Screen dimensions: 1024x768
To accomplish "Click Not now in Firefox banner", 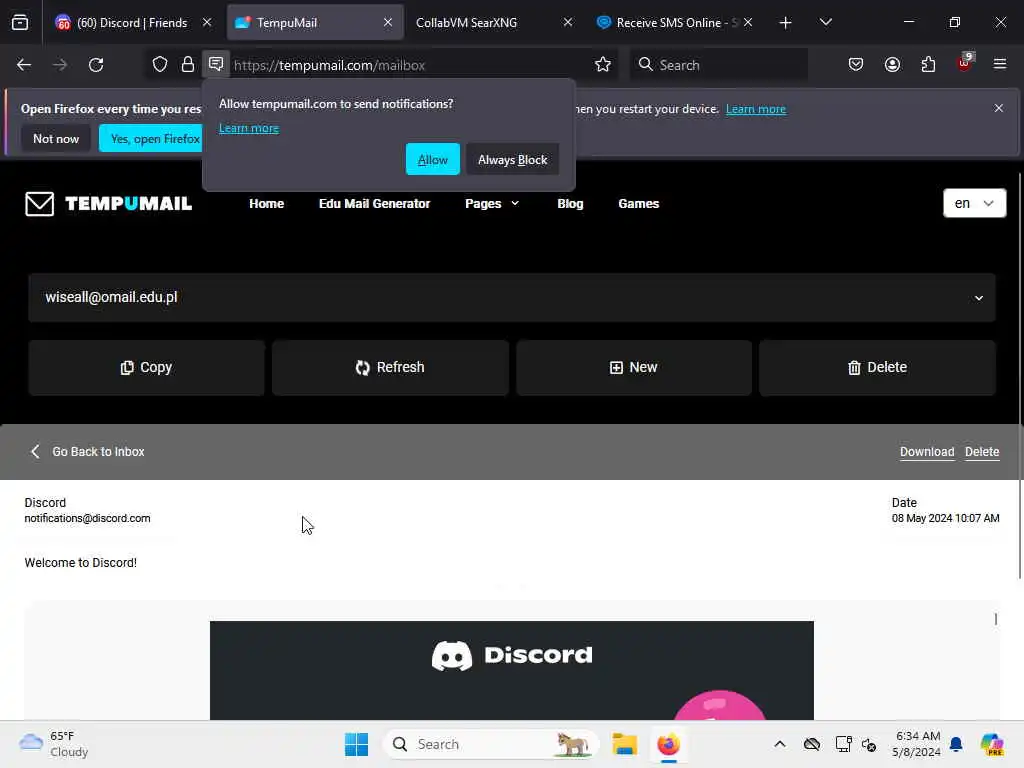I will tap(56, 138).
